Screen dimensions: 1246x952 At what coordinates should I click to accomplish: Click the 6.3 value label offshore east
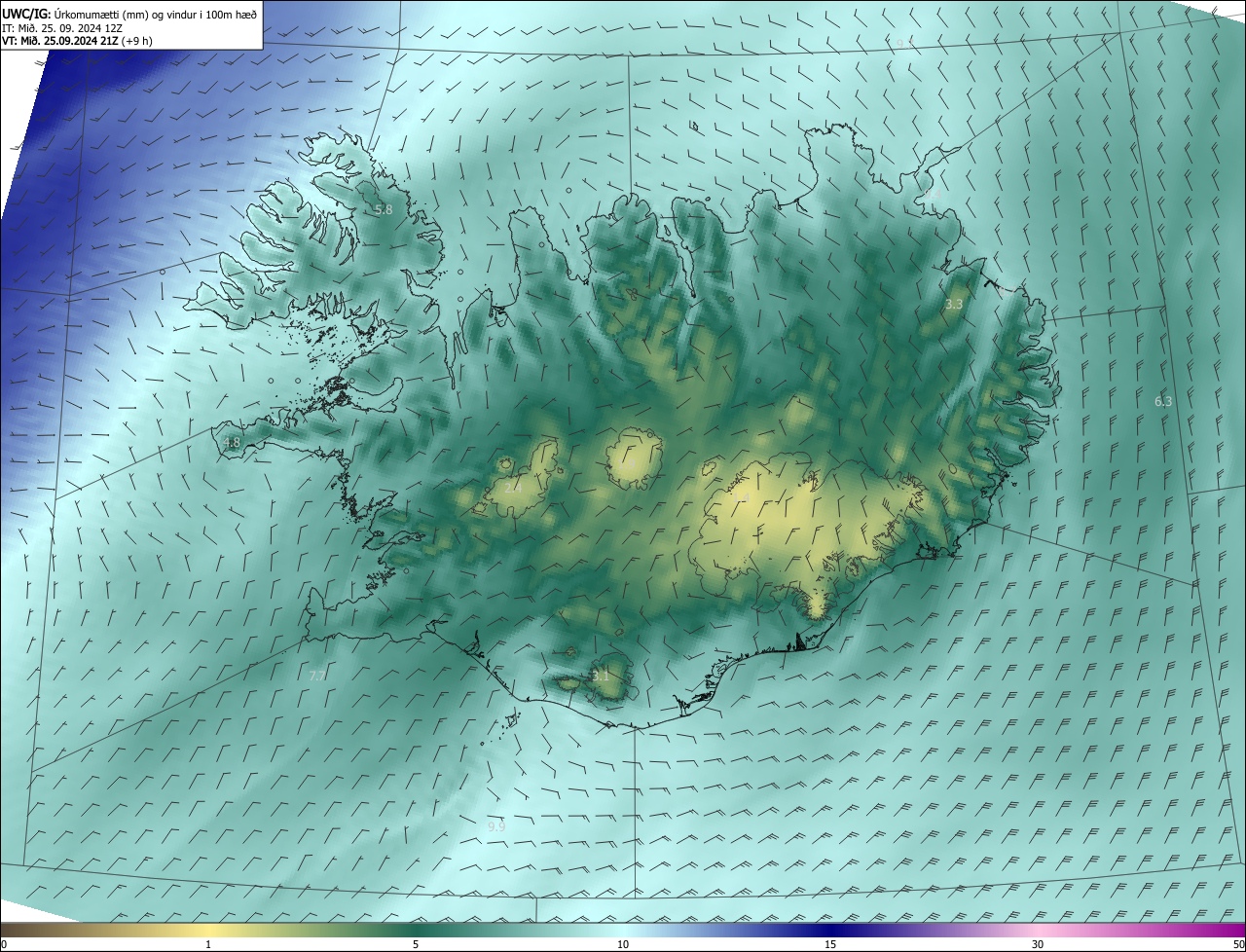pyautogui.click(x=1163, y=401)
